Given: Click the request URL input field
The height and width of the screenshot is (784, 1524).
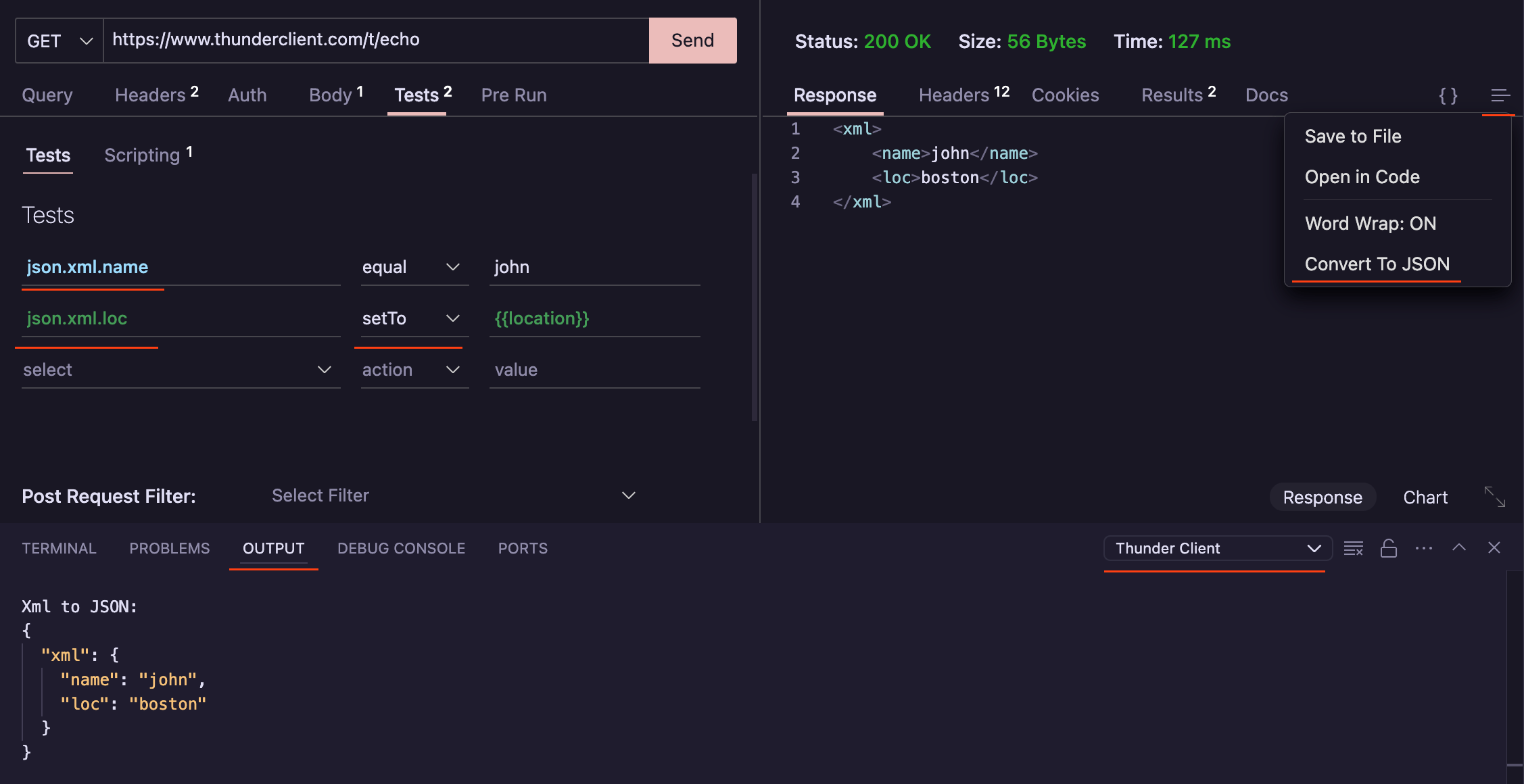Looking at the screenshot, I should pyautogui.click(x=375, y=40).
